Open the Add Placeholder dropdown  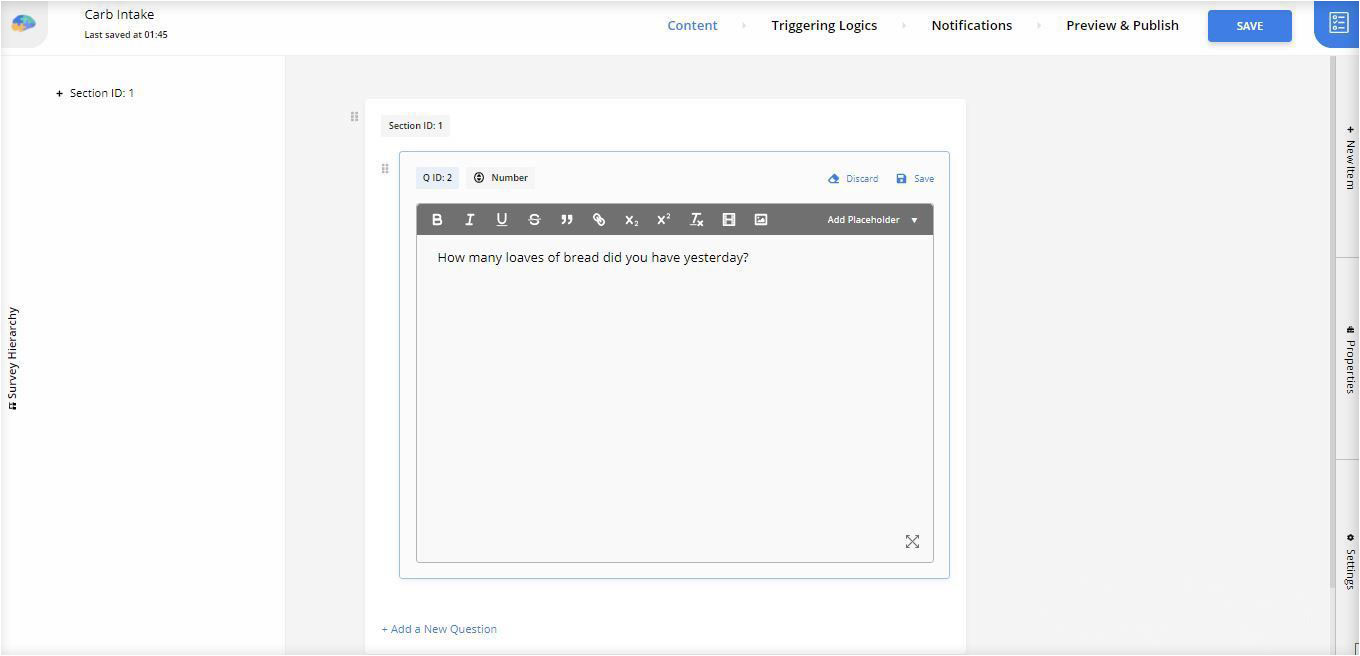(872, 220)
